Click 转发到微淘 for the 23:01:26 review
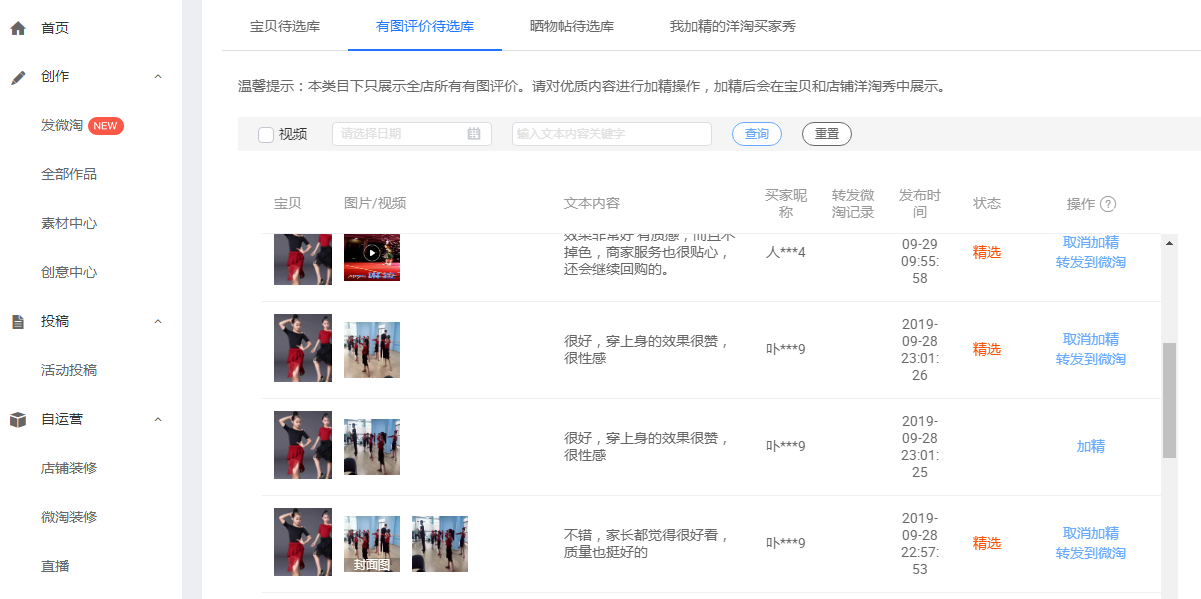 (x=1091, y=359)
